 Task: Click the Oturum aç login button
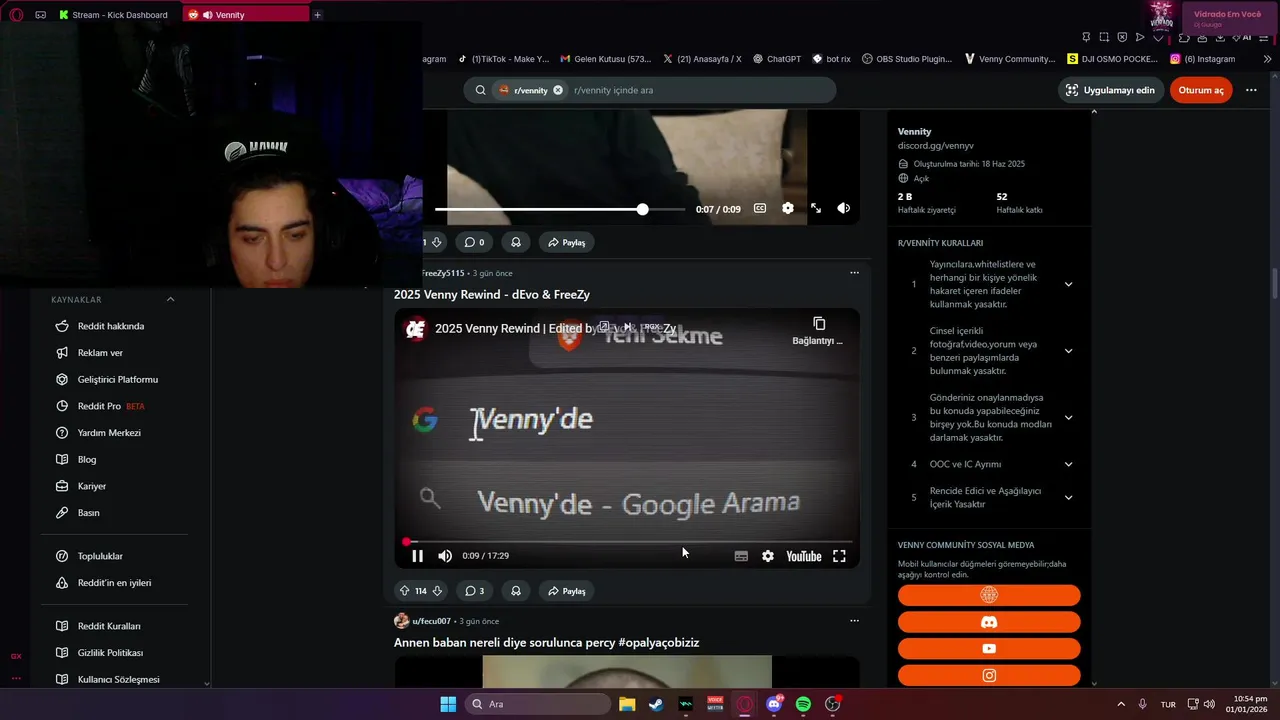click(x=1201, y=90)
